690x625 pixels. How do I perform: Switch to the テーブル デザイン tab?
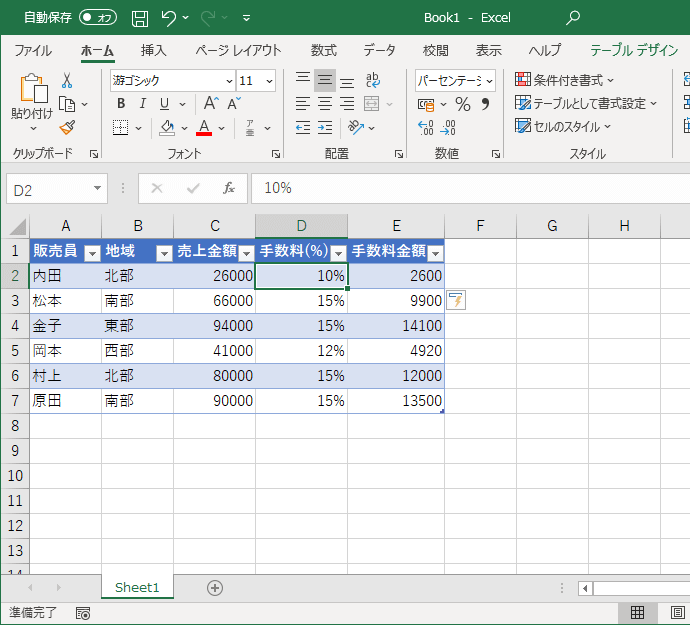click(x=634, y=51)
